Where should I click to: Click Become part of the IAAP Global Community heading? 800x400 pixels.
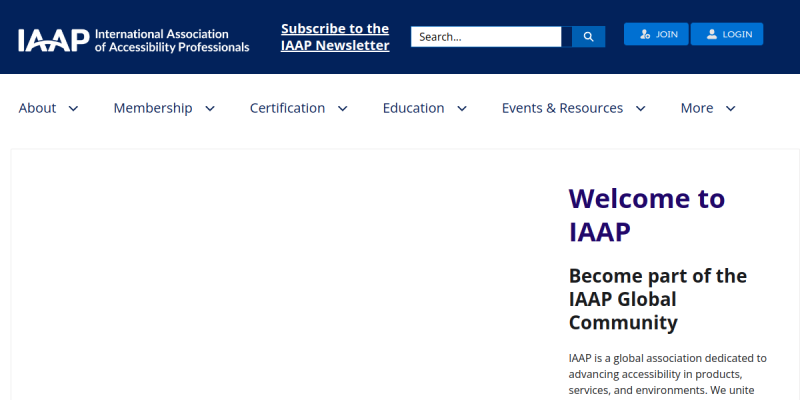[x=658, y=299]
